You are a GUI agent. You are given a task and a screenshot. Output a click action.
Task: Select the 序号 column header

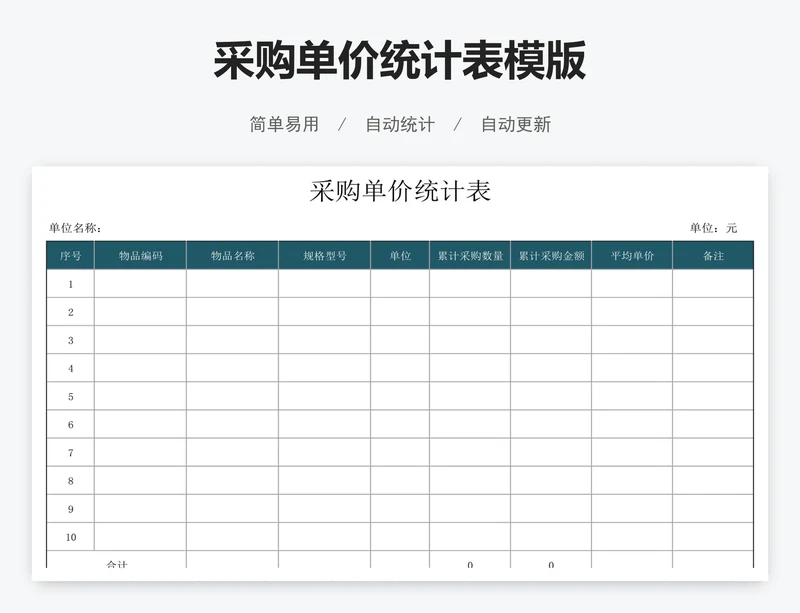pos(70,255)
